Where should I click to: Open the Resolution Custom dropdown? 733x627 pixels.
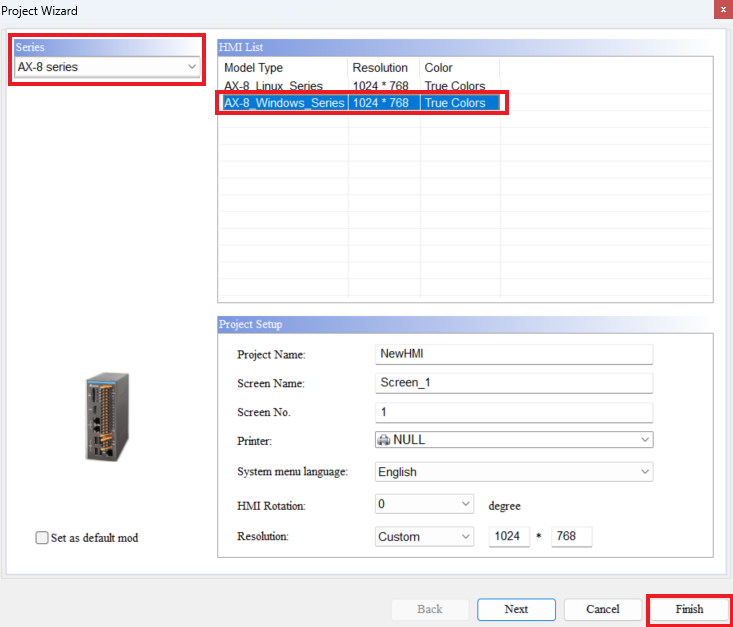pos(466,537)
